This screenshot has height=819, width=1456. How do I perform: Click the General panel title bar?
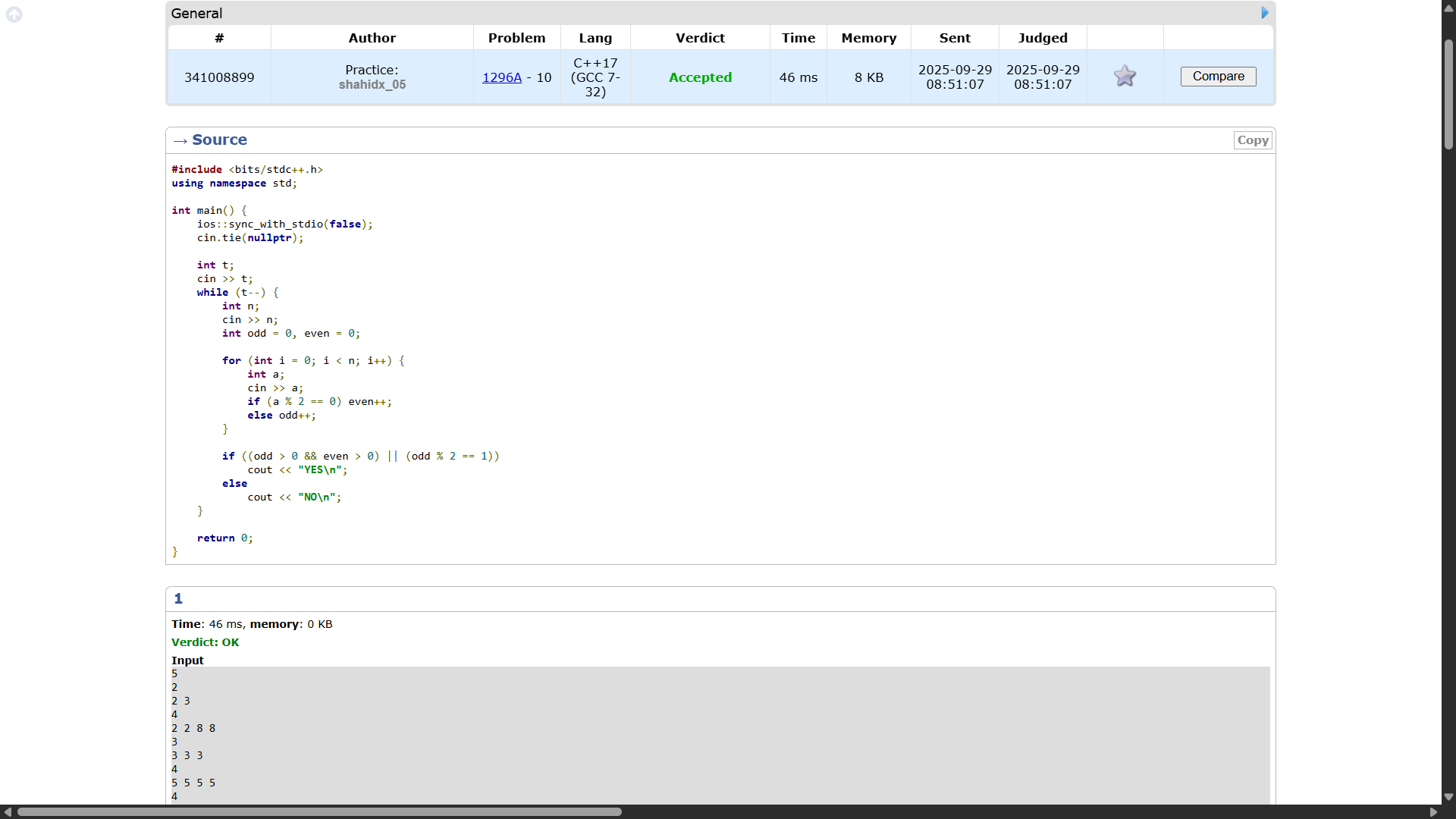682,13
